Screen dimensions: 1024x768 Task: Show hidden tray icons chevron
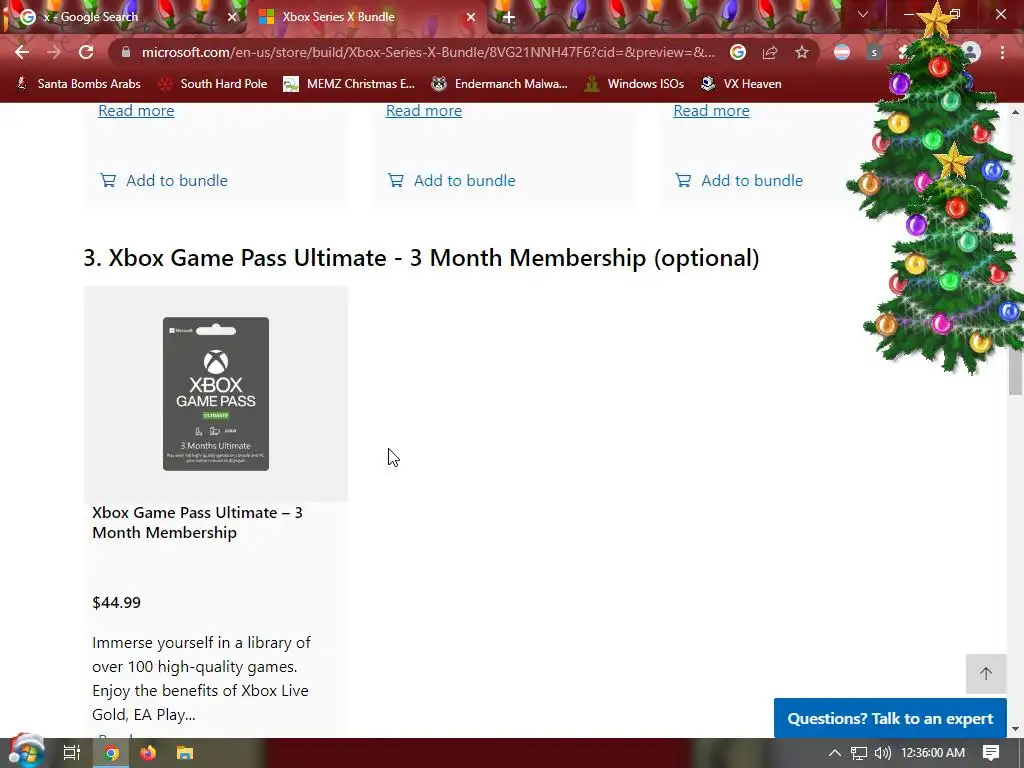tap(835, 753)
